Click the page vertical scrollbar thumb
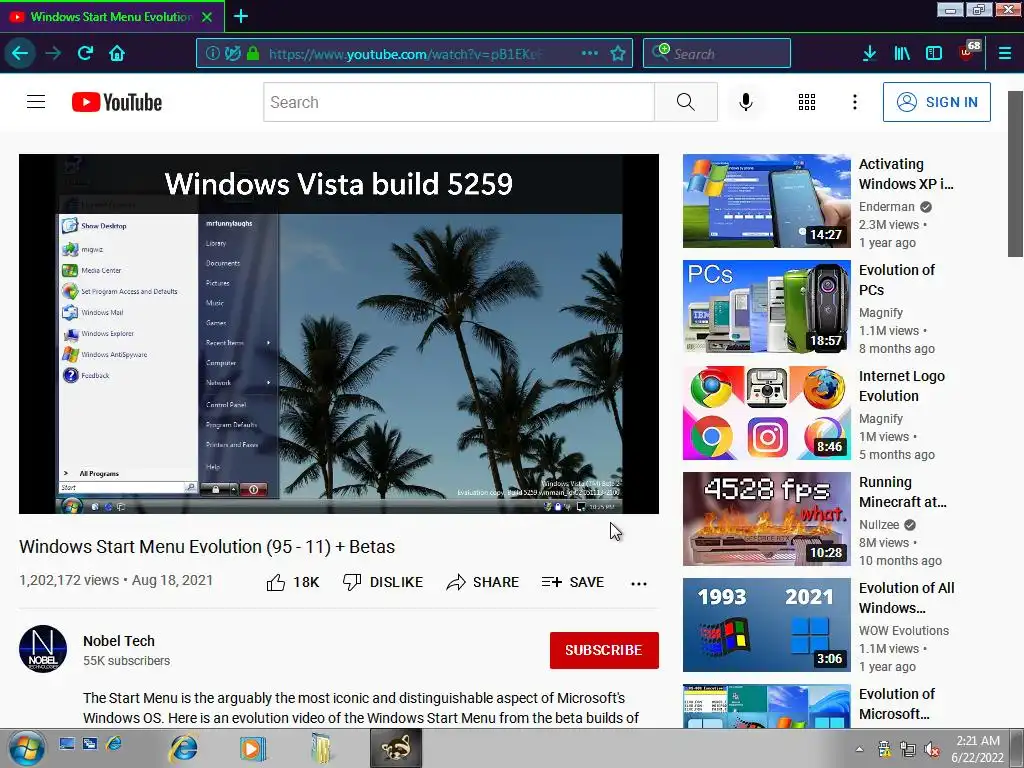The height and width of the screenshot is (768, 1024). coord(1016,174)
